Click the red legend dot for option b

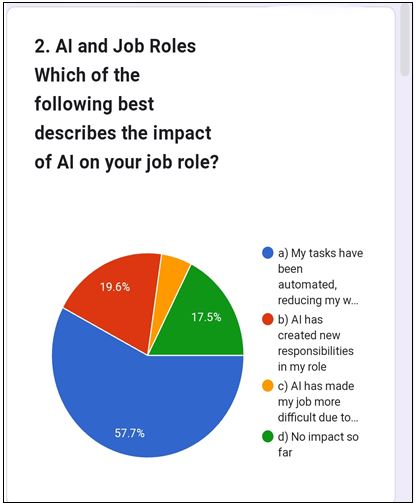(268, 319)
